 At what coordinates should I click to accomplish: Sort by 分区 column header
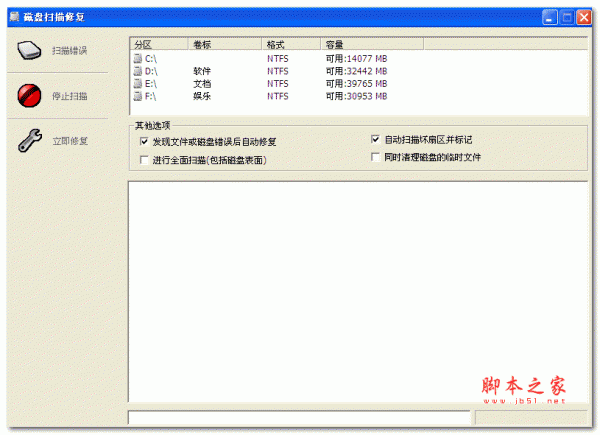pyautogui.click(x=159, y=44)
